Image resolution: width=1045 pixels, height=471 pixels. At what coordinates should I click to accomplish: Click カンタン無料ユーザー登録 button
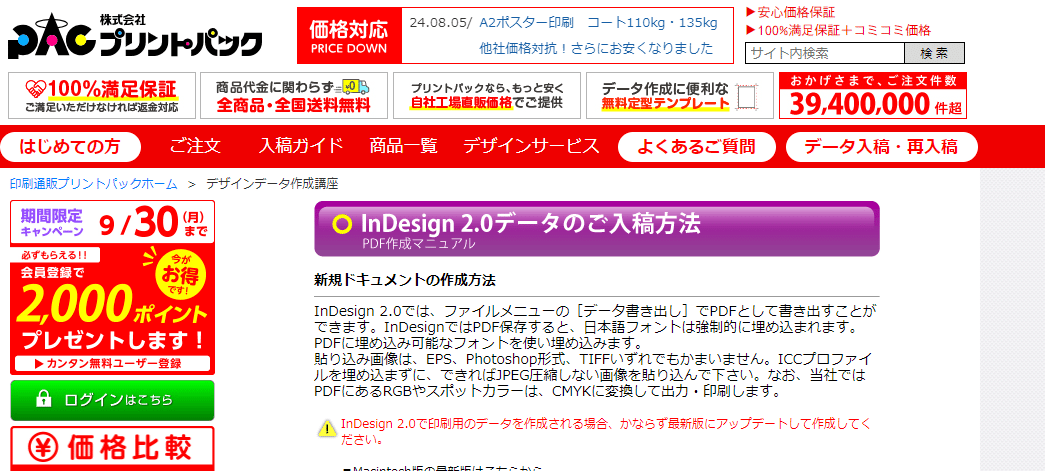click(x=113, y=364)
